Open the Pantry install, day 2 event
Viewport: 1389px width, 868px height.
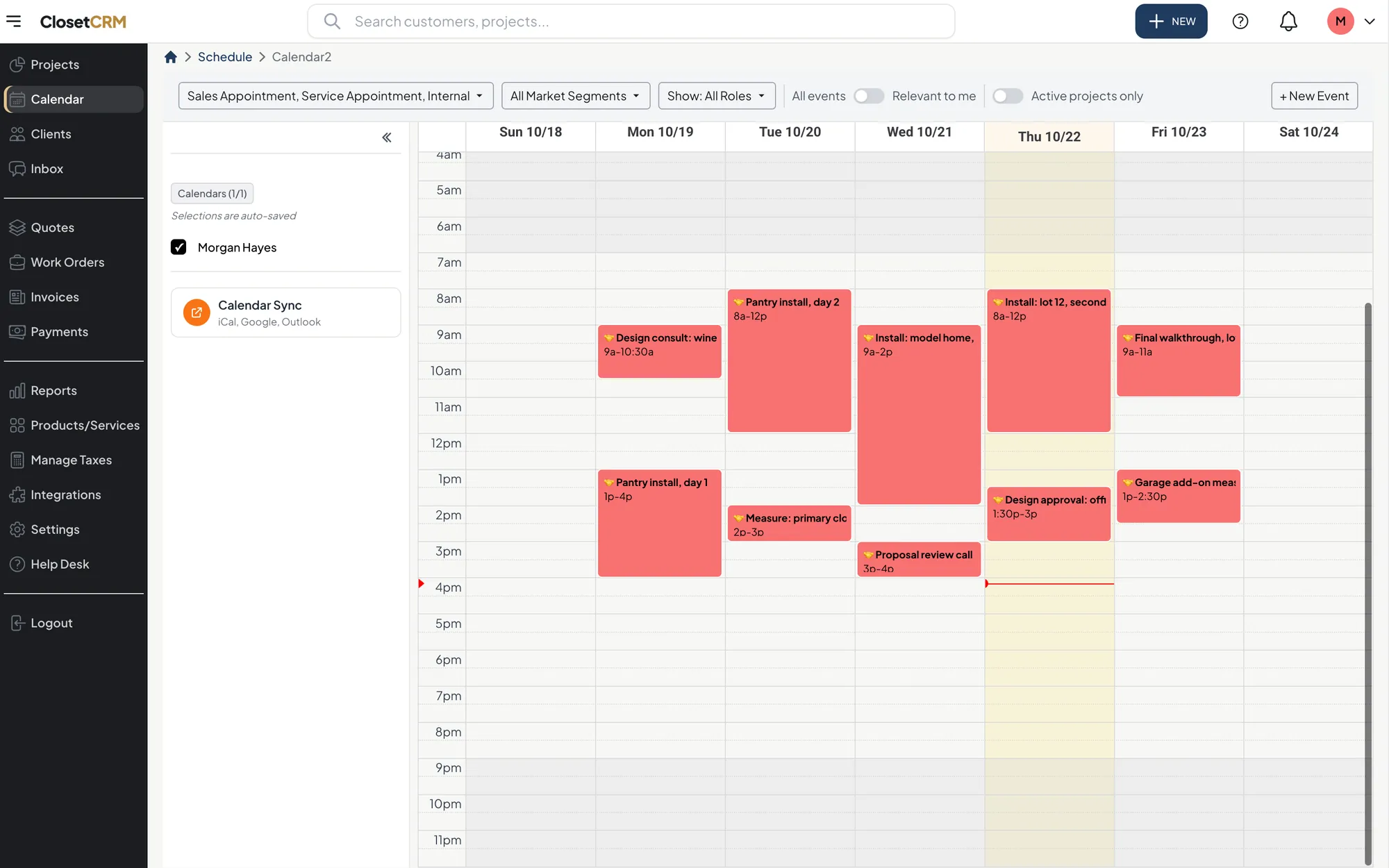click(789, 360)
